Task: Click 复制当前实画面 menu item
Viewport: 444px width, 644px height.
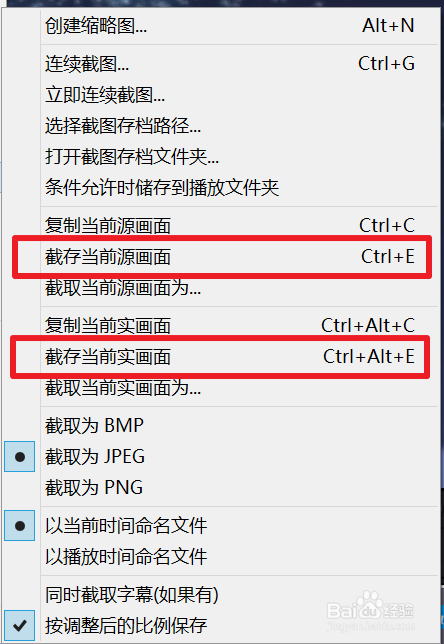Action: coord(222,325)
